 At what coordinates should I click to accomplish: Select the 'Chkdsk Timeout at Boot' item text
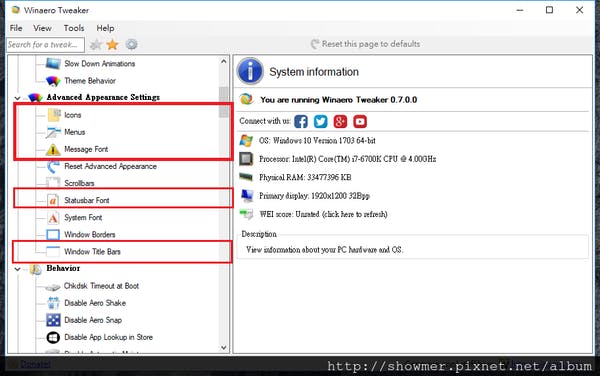pyautogui.click(x=101, y=286)
